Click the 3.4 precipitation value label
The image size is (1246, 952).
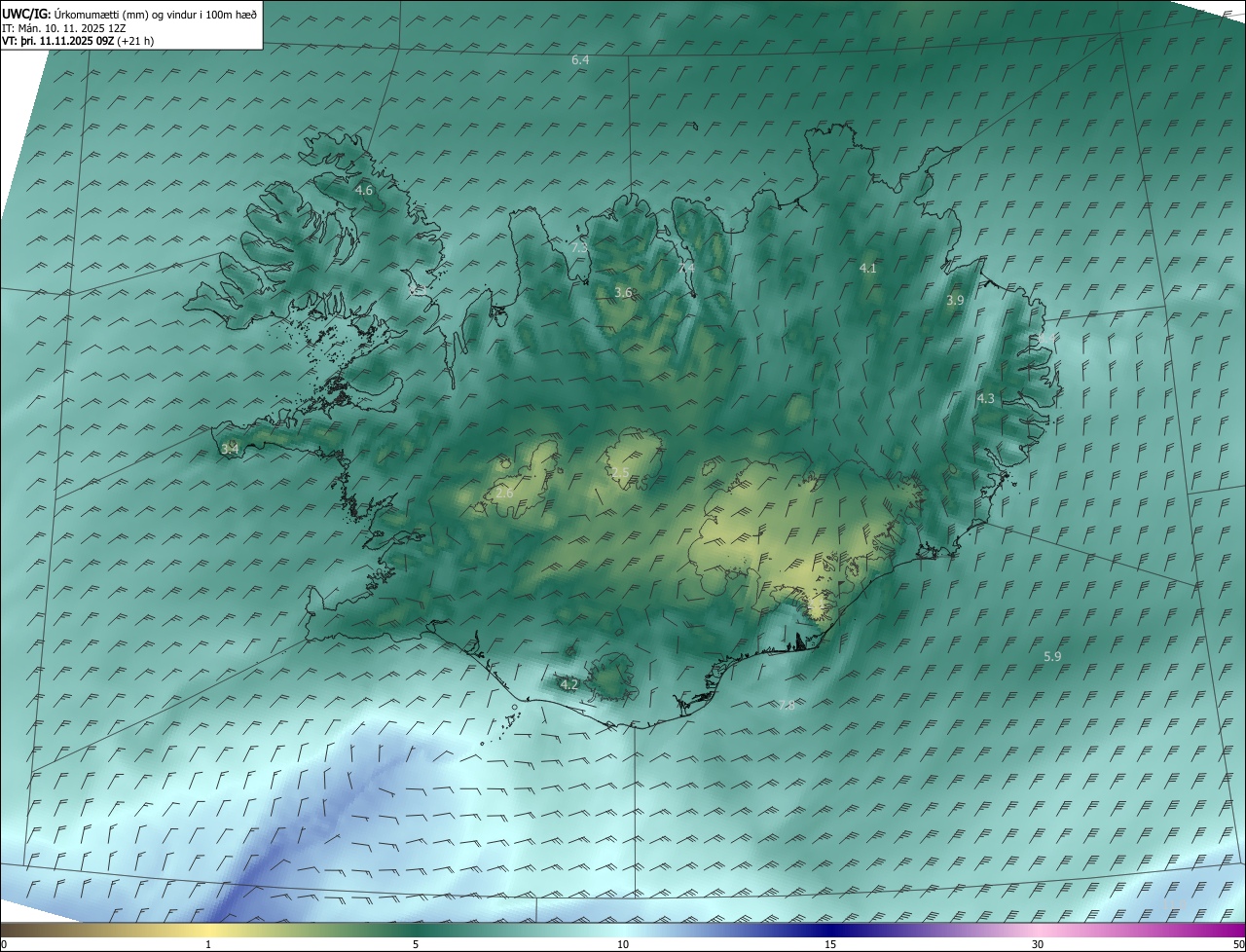pos(230,449)
